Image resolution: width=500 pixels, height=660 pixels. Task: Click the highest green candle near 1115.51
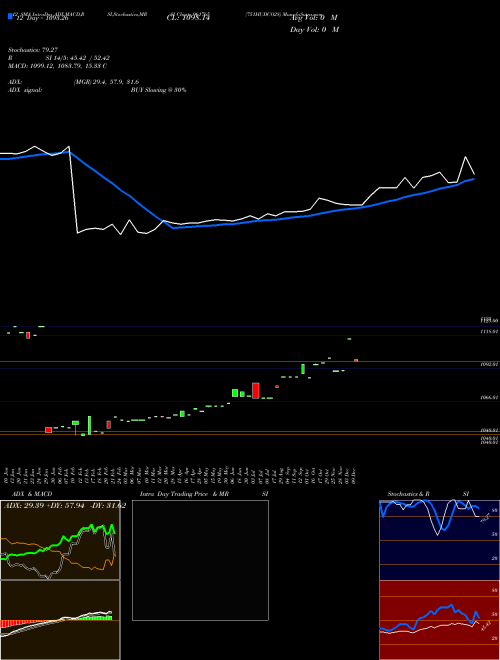[349, 339]
